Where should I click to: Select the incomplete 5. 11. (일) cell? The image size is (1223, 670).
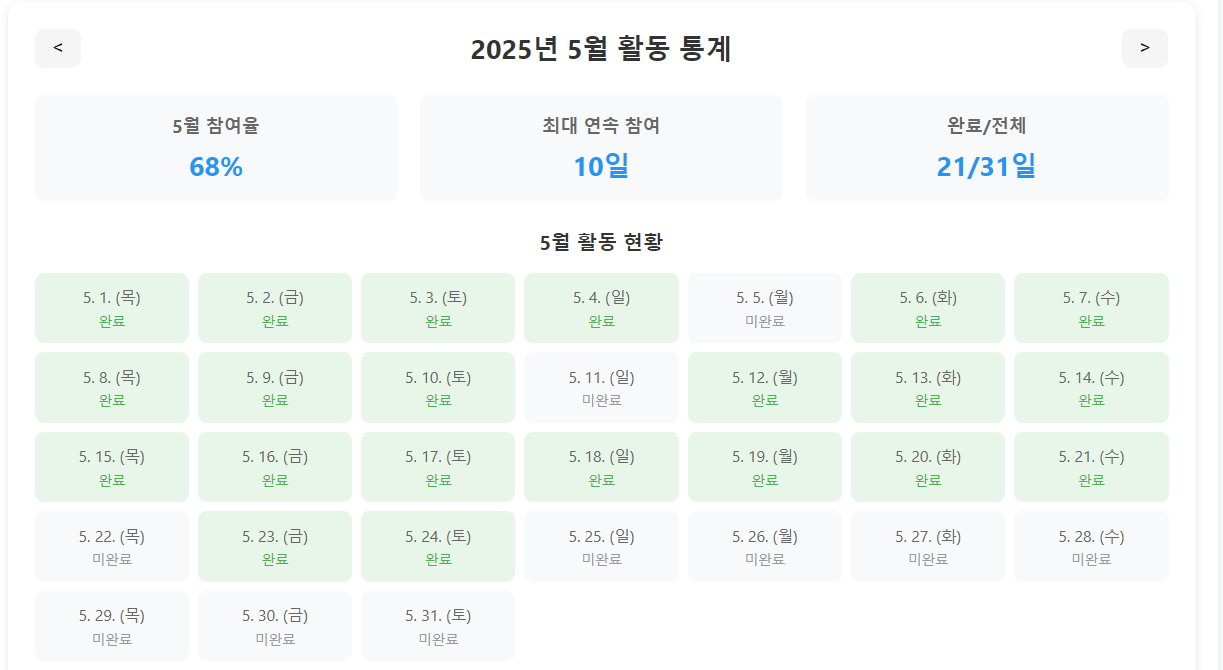tap(601, 387)
